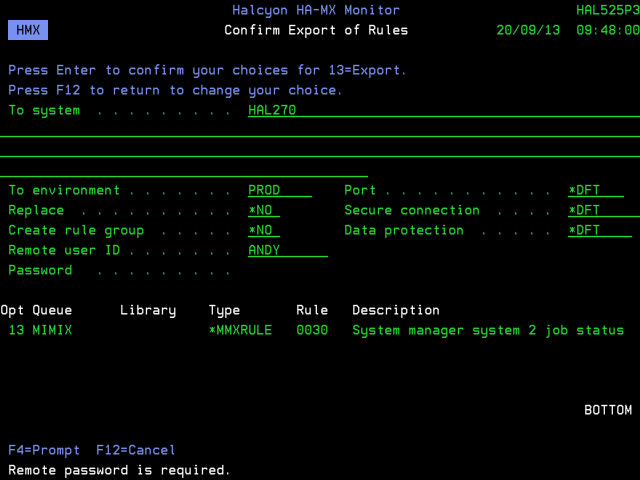Click the Queue column header
Viewport: 640px width, 480px height.
(52, 310)
